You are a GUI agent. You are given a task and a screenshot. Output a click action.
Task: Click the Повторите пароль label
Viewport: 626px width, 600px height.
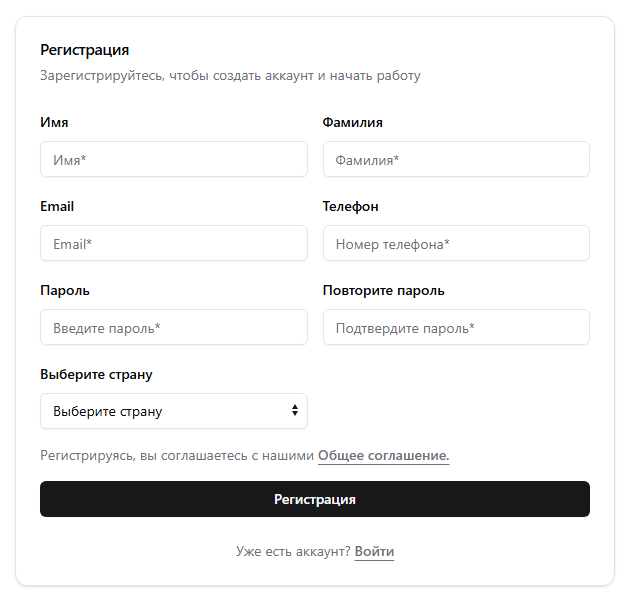383,290
